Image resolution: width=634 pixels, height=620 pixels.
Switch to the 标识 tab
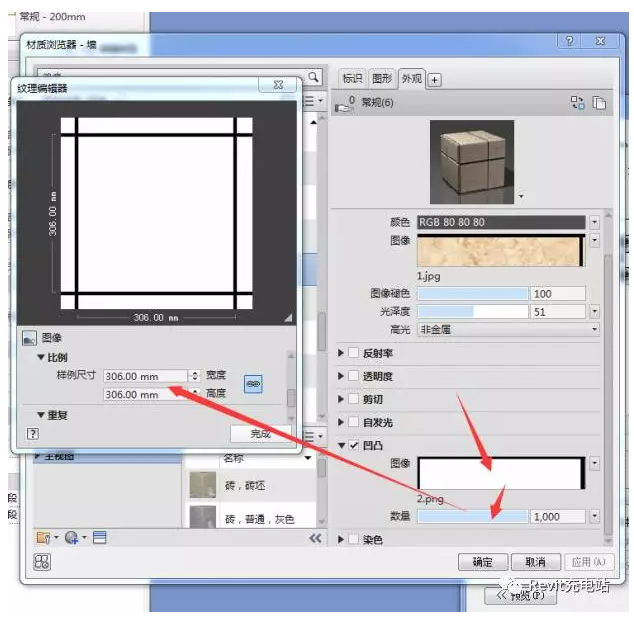pos(352,78)
